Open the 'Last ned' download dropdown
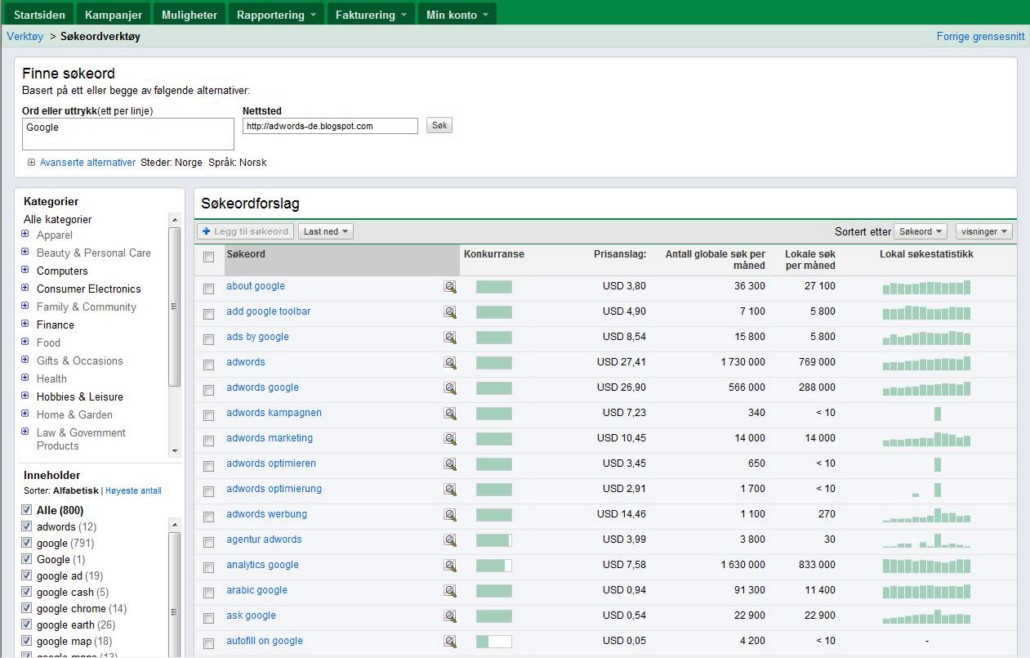The width and height of the screenshot is (1030, 658). pos(326,232)
